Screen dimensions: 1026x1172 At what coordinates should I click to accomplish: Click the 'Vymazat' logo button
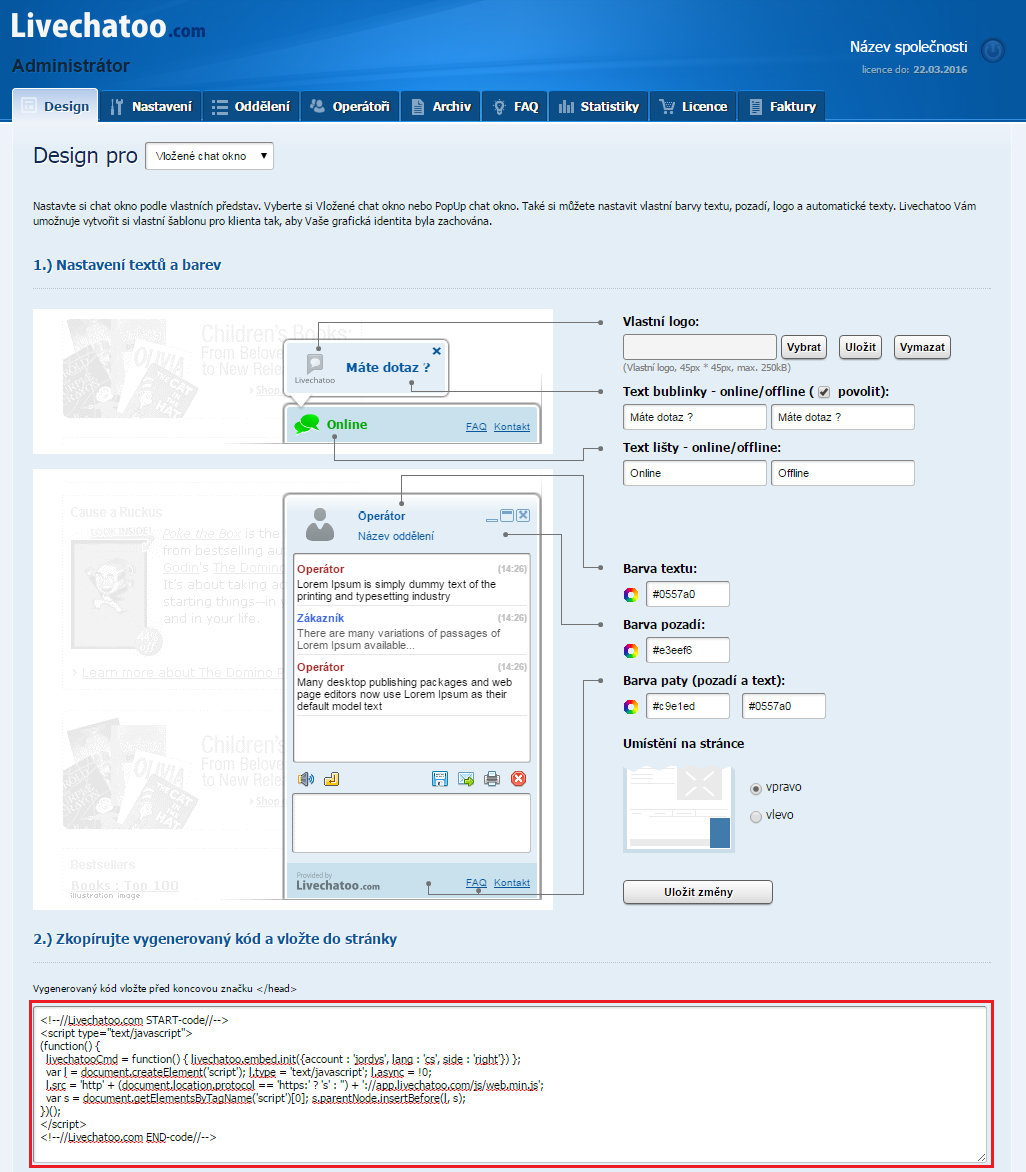(x=922, y=347)
